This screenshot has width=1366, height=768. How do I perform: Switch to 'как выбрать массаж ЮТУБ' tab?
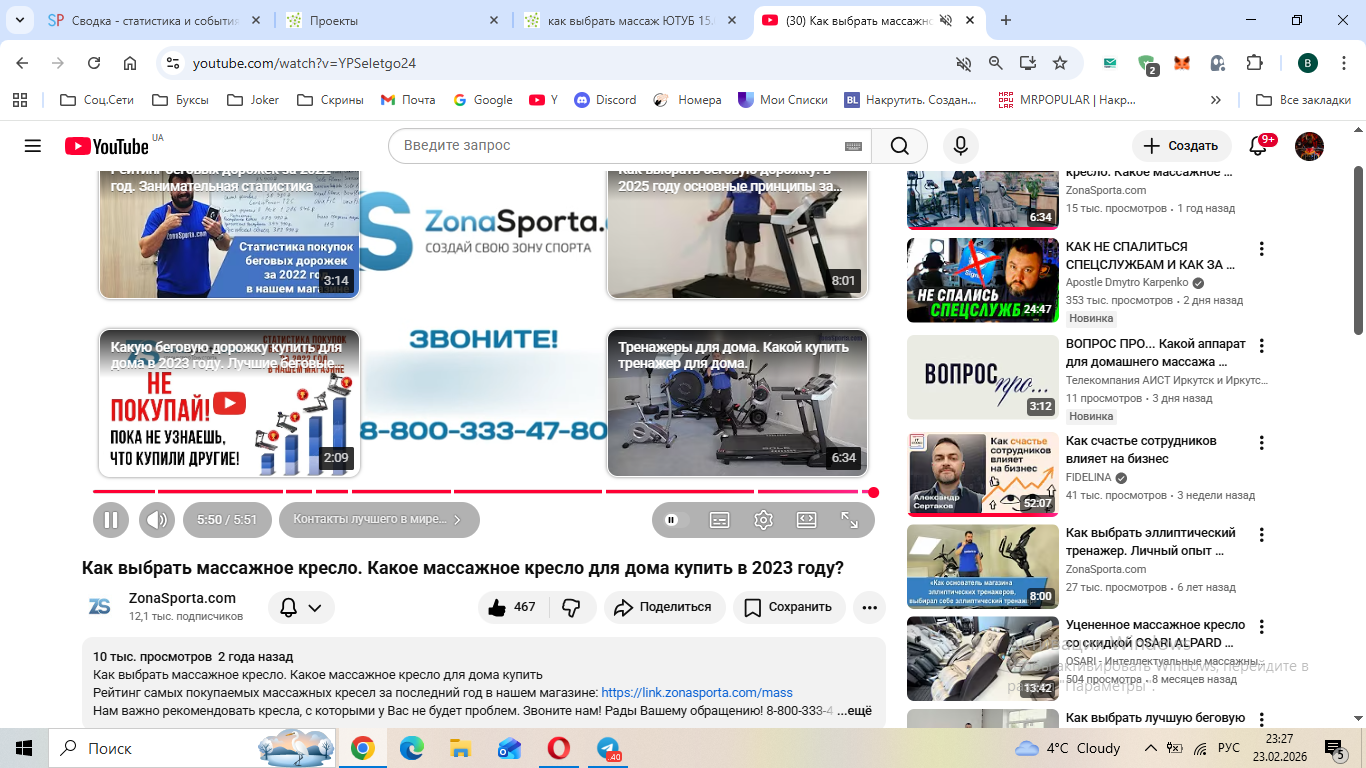pyautogui.click(x=629, y=20)
